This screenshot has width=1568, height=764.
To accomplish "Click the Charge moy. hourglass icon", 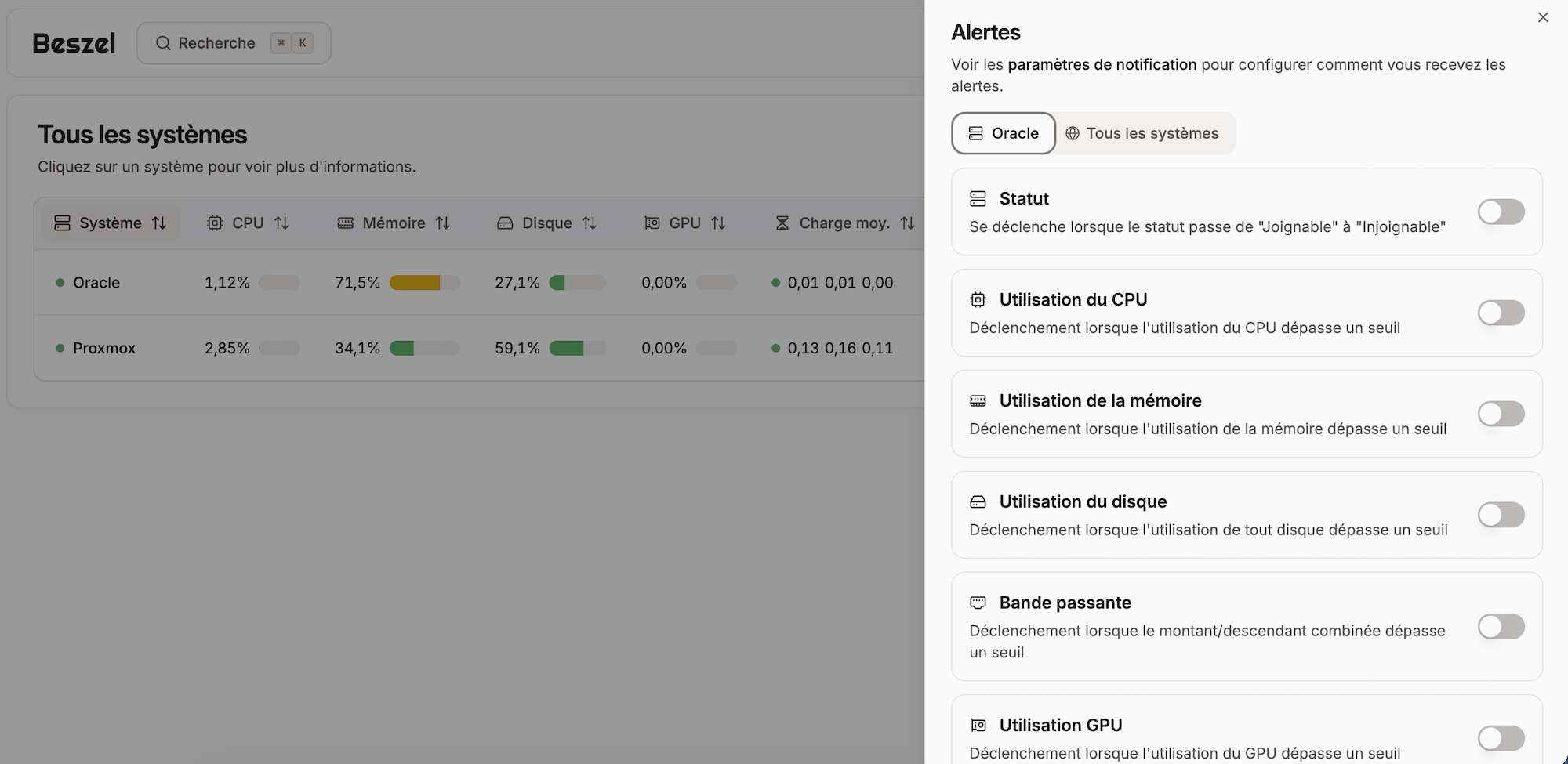I will click(782, 223).
